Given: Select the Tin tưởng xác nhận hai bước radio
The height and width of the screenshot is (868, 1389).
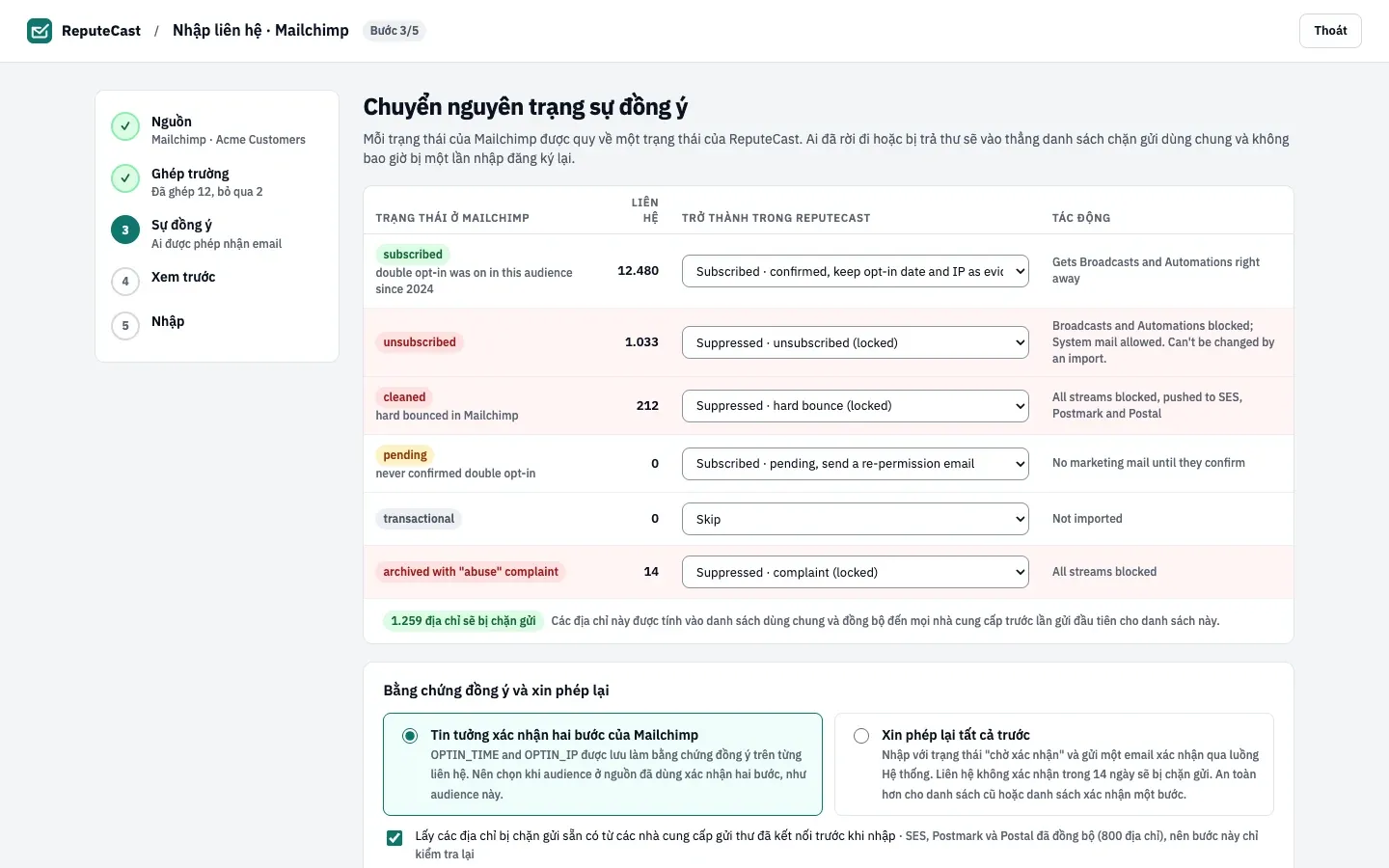Looking at the screenshot, I should click(410, 736).
